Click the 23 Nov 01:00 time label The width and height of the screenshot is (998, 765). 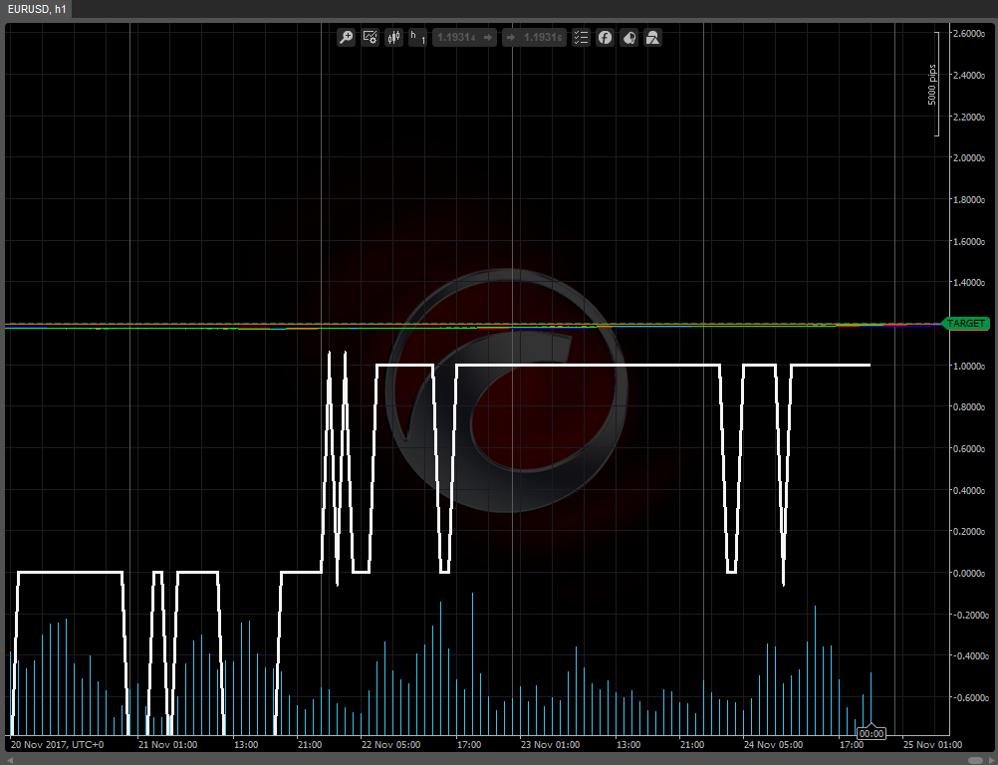(550, 745)
